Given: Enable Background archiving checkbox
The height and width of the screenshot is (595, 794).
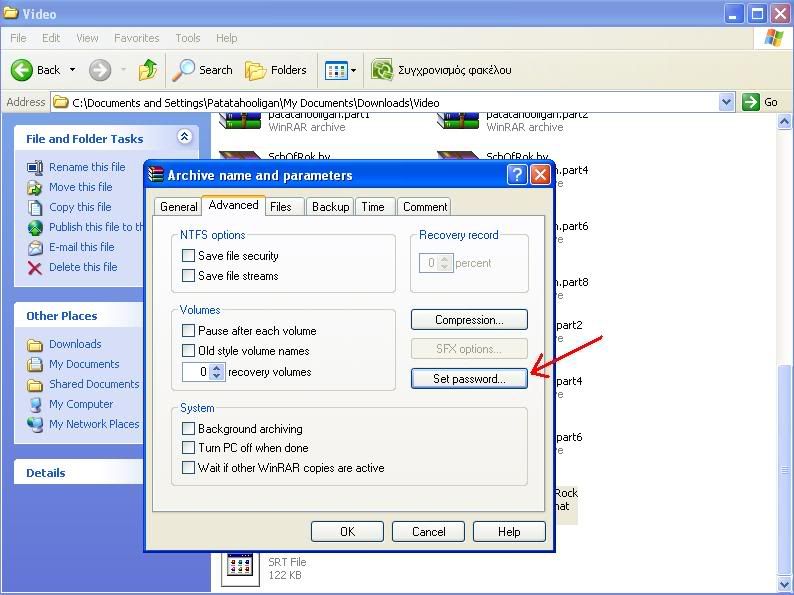Looking at the screenshot, I should pos(188,428).
